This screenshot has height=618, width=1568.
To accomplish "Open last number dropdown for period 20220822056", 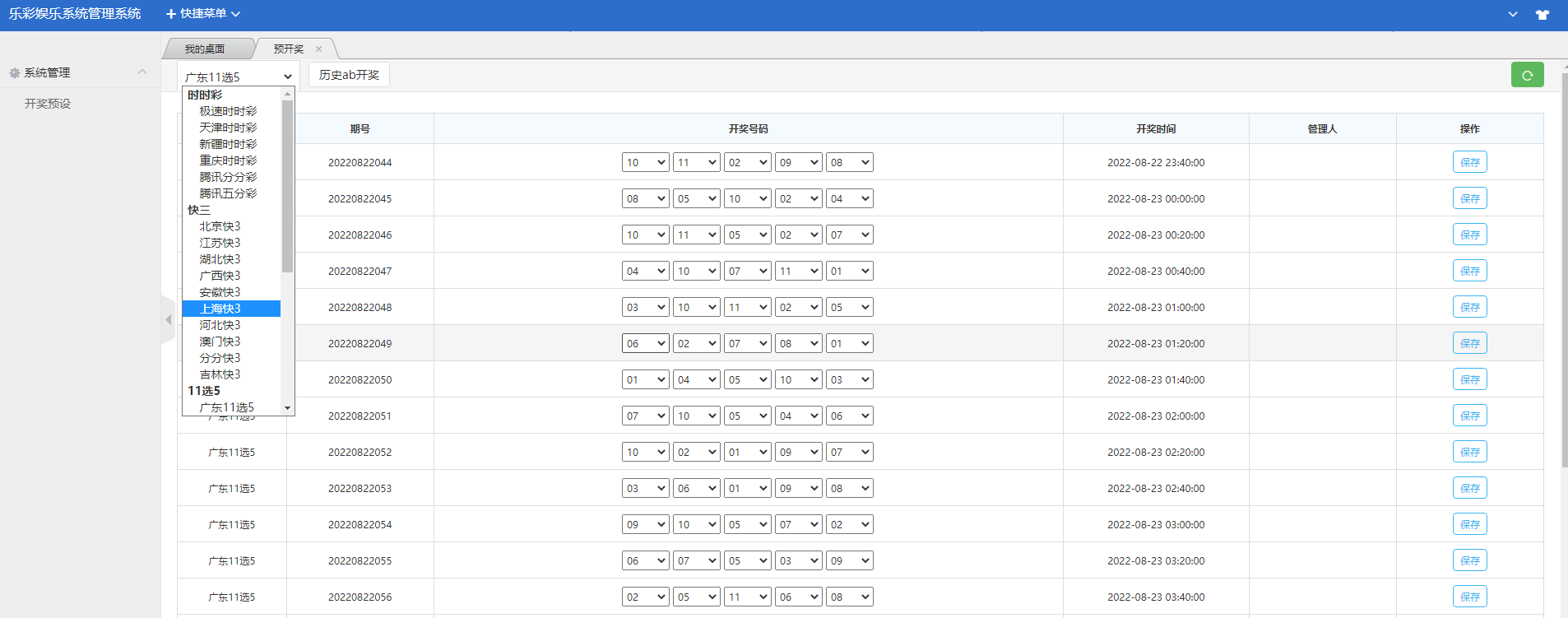I will [x=849, y=597].
